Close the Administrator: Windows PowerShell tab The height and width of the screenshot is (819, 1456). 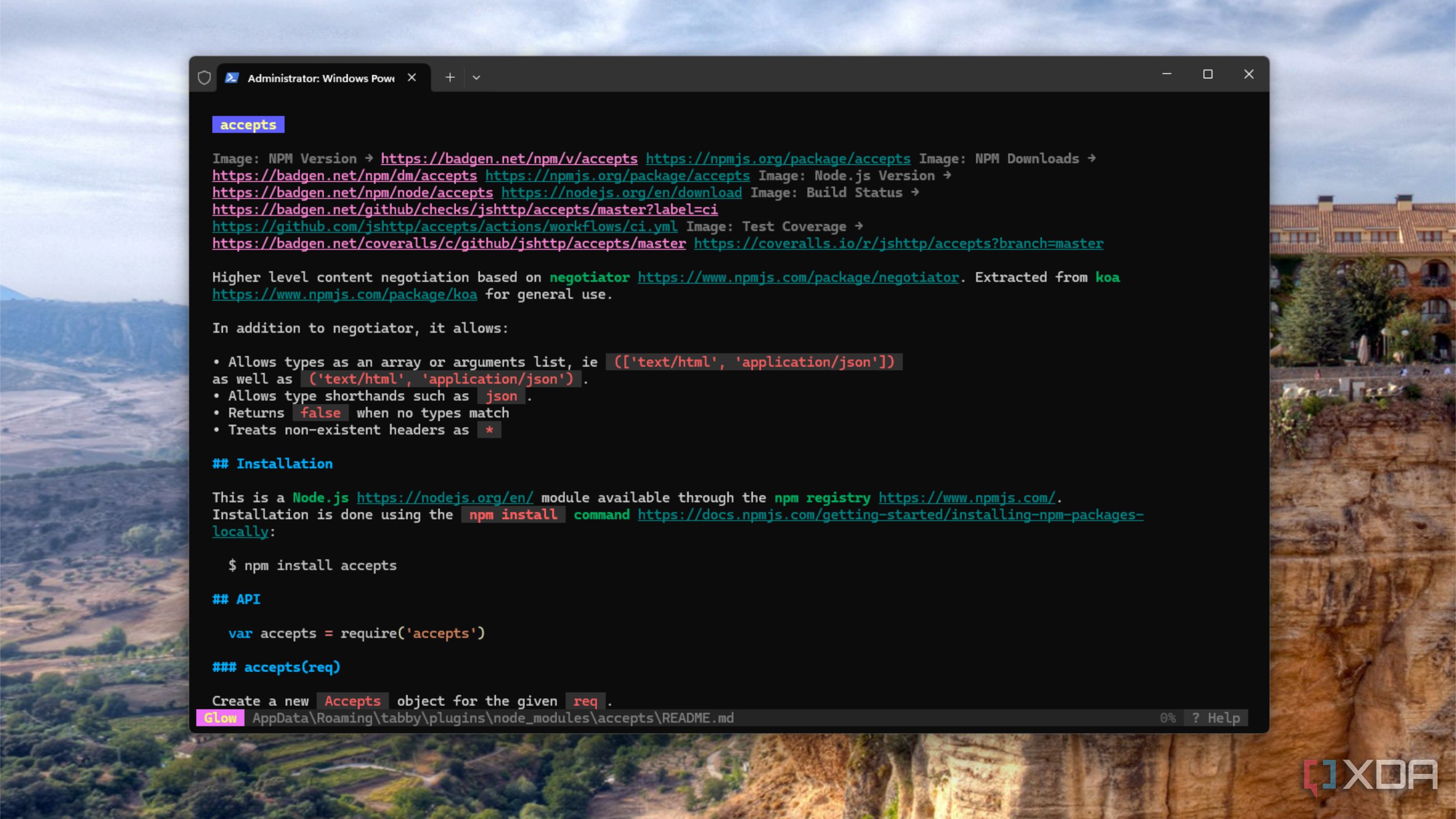click(412, 77)
